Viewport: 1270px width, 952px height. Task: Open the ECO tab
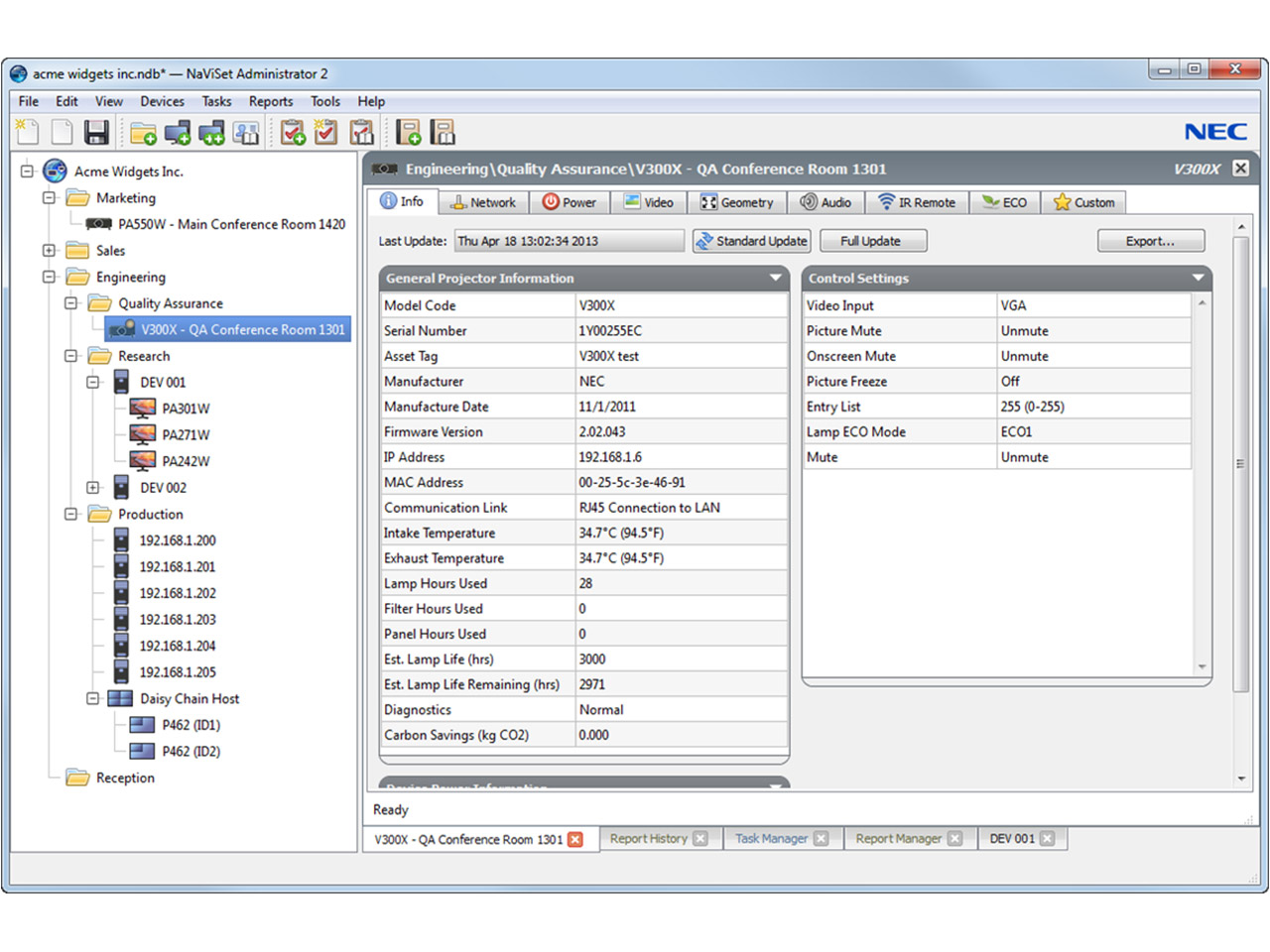pos(1004,202)
